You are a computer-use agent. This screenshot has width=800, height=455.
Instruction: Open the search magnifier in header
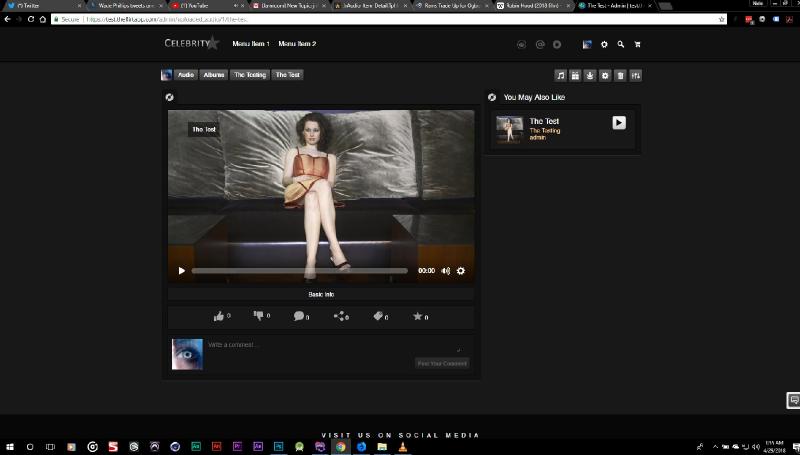[x=621, y=44]
